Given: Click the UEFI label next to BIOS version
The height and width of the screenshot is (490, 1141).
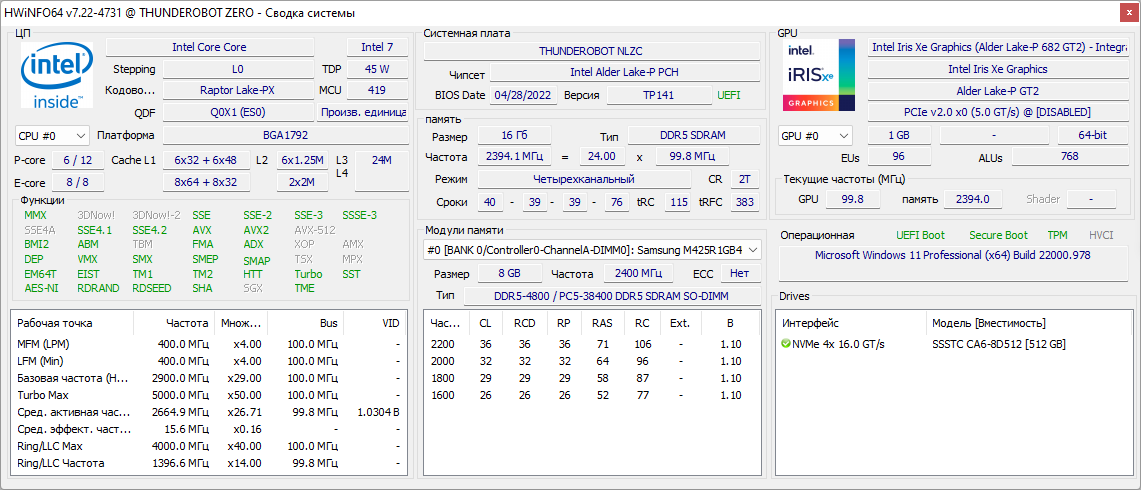Looking at the screenshot, I should 729,95.
